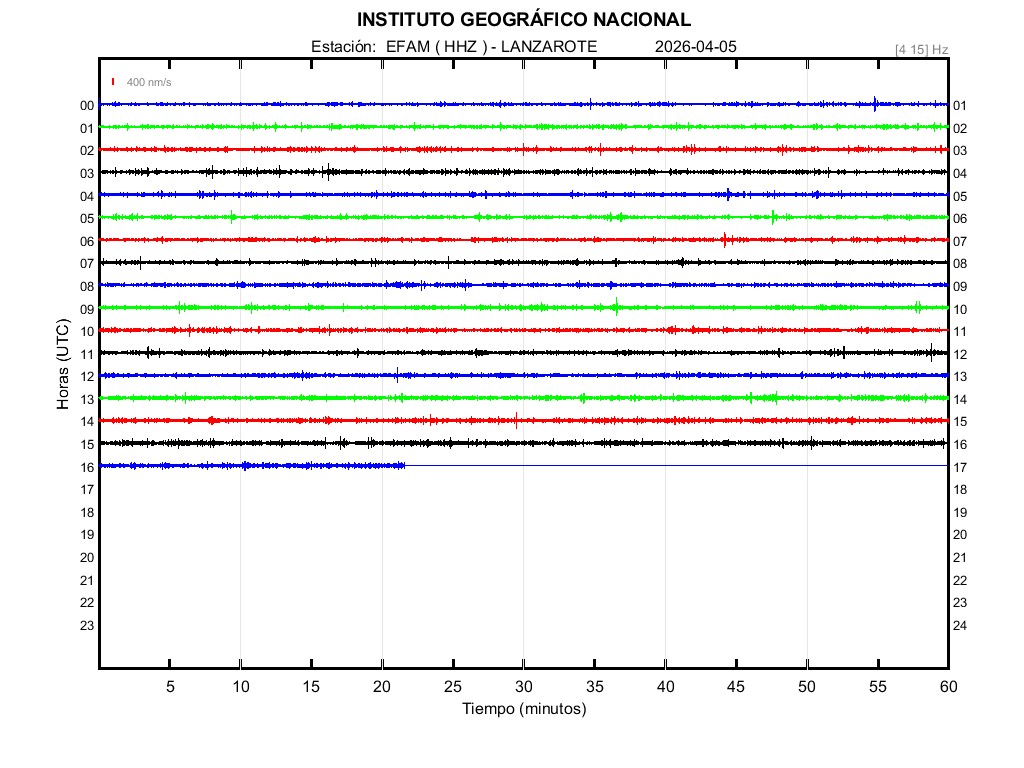Click left-axis hour label 16
Image resolution: width=1024 pixels, height=768 pixels.
coord(87,467)
